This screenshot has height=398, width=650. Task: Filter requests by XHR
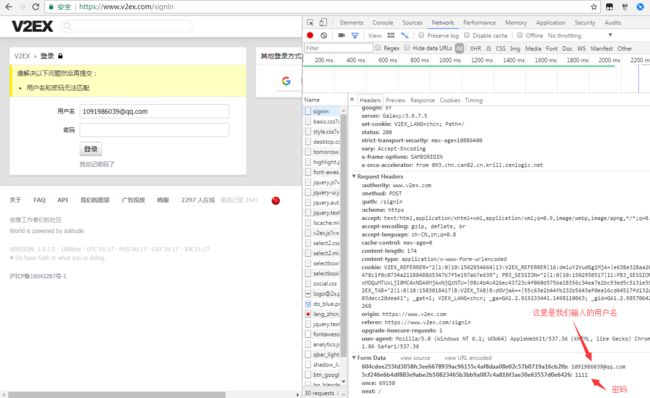click(475, 49)
